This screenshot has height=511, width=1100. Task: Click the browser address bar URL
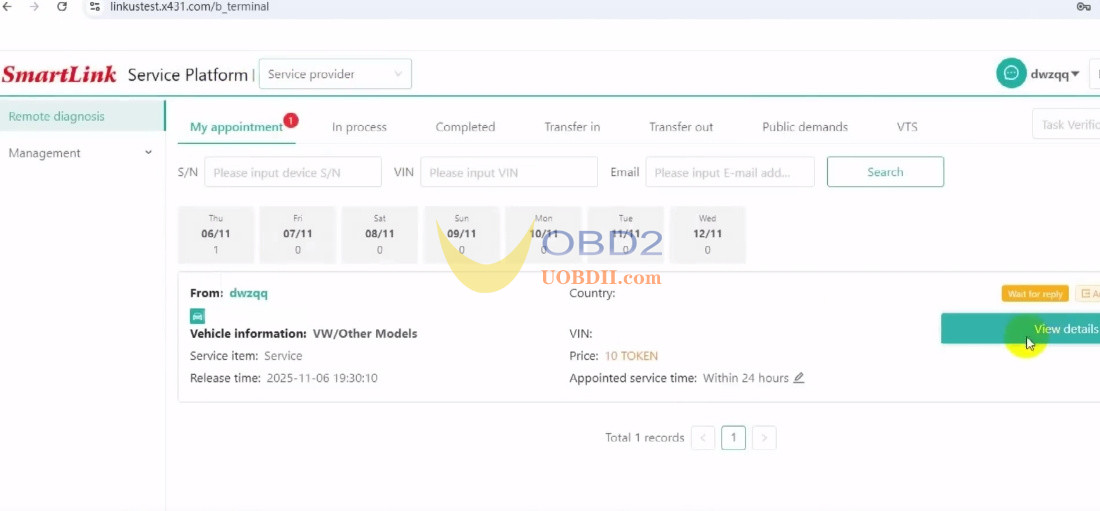pyautogui.click(x=189, y=6)
